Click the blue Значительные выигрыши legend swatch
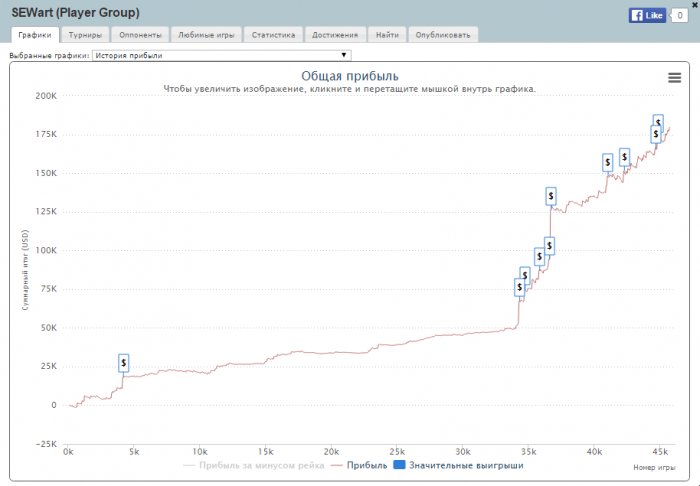 [x=399, y=465]
